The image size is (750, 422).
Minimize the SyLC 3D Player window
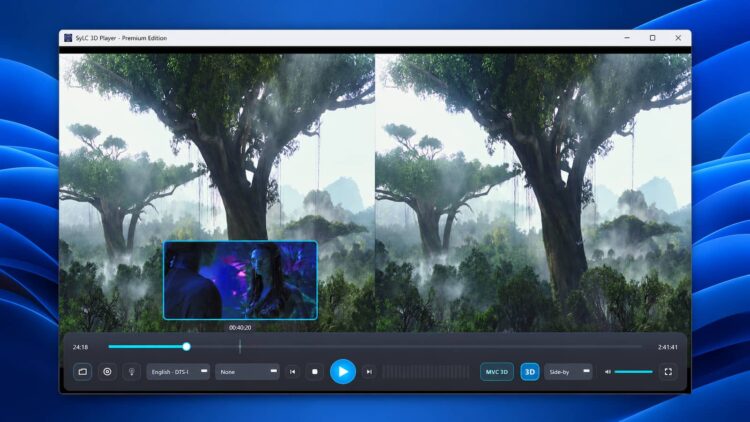tap(627, 38)
